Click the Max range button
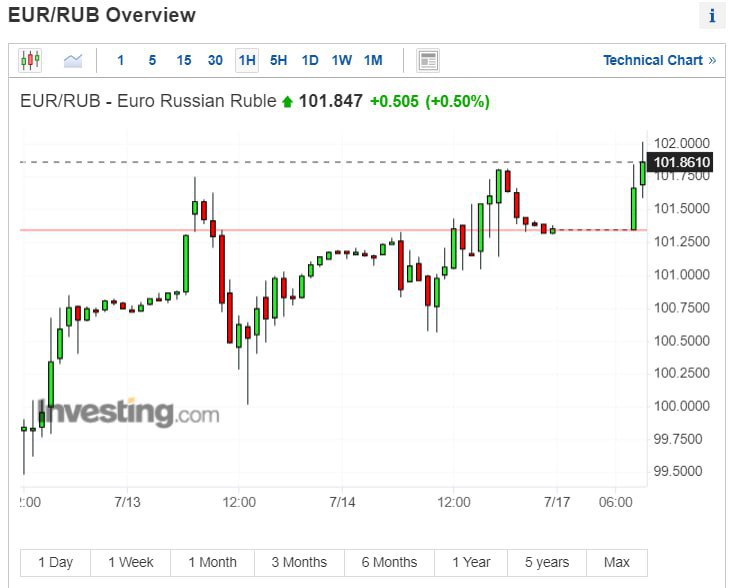Viewport: 732px width, 588px height. click(617, 562)
